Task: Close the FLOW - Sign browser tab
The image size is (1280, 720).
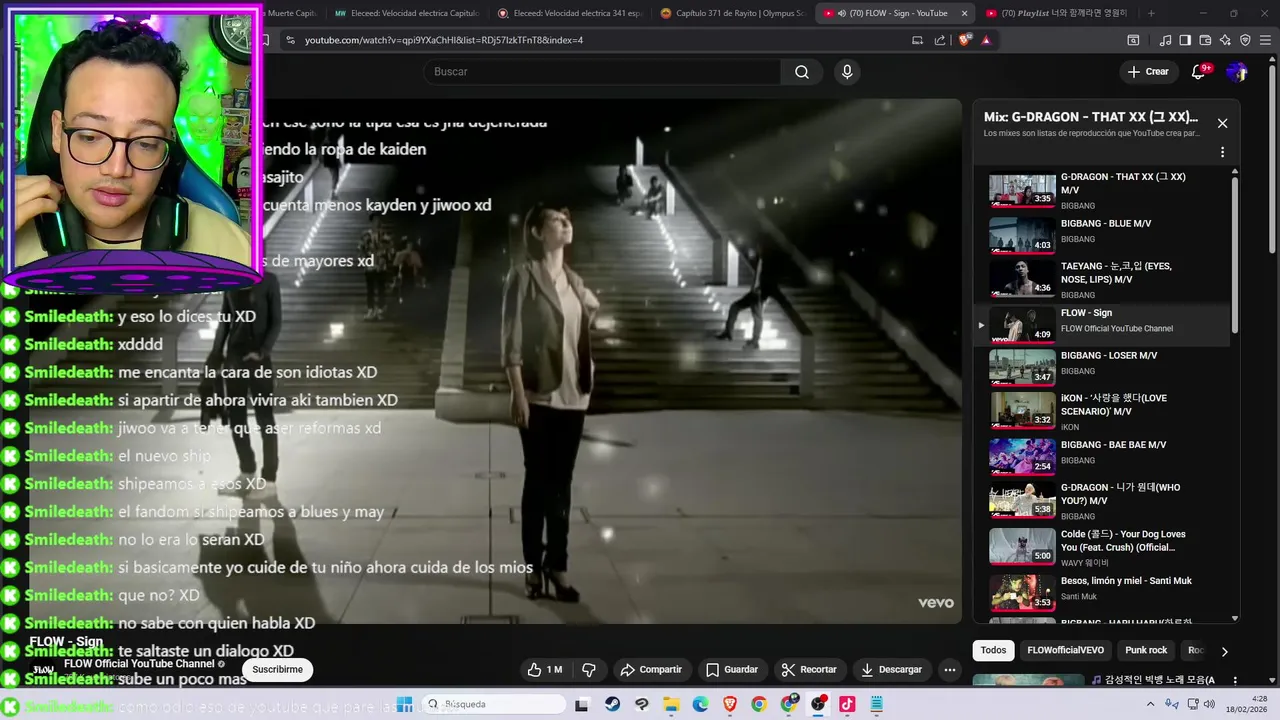Action: 964,13
